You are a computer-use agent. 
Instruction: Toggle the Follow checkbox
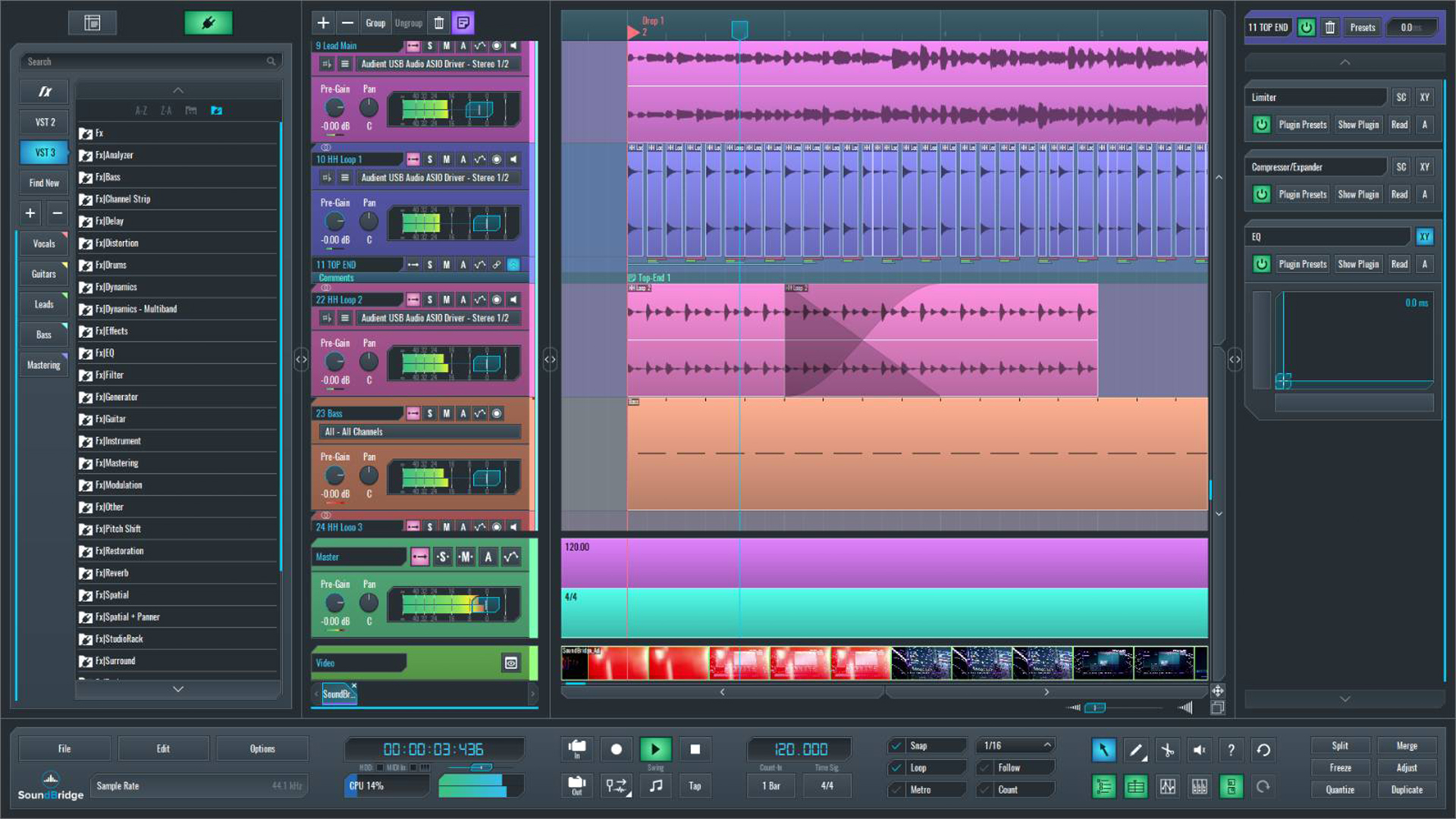(985, 767)
